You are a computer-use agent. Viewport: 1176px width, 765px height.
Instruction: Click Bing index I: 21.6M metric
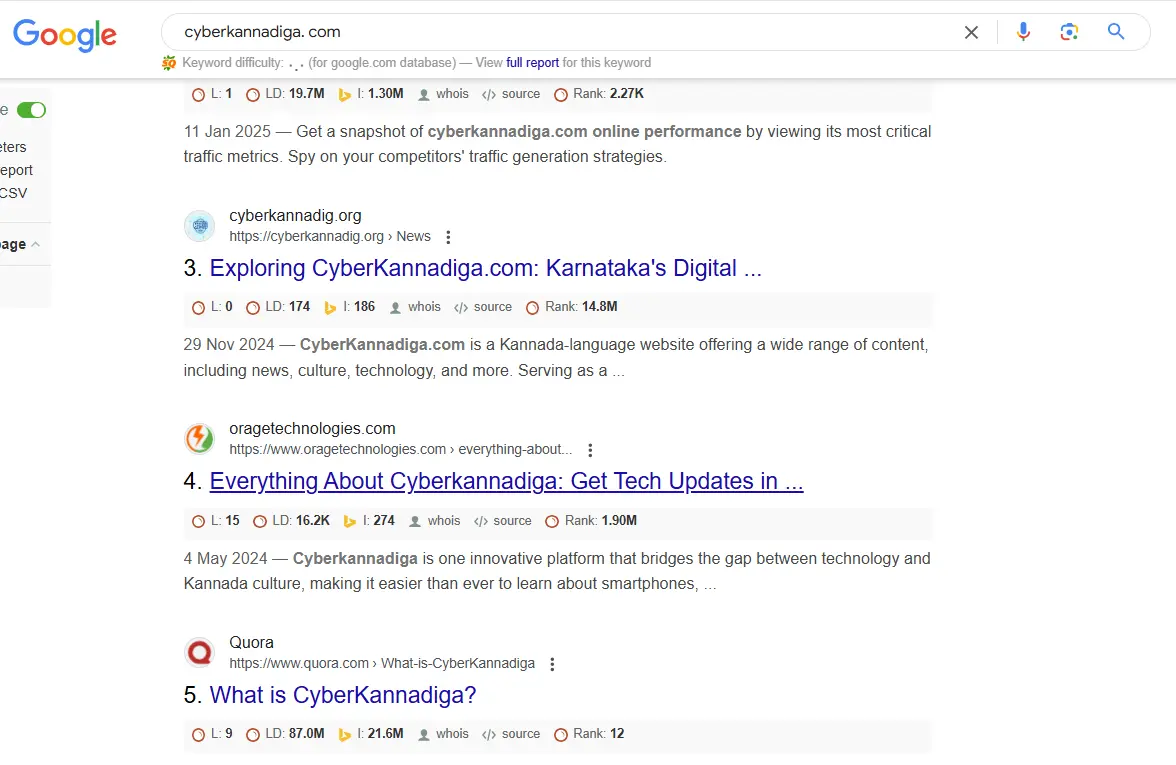click(x=371, y=734)
